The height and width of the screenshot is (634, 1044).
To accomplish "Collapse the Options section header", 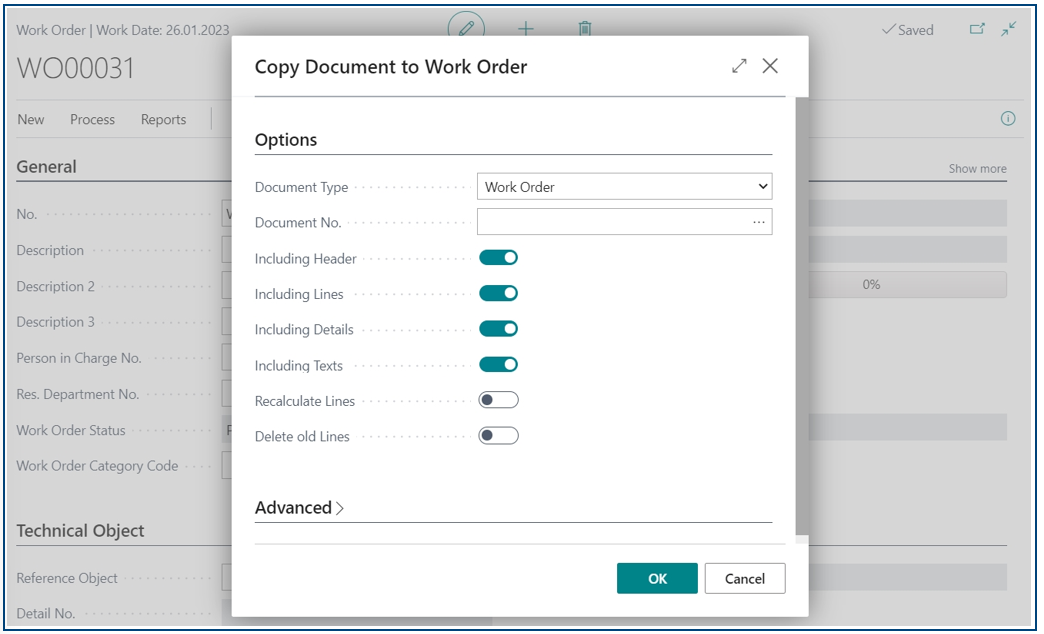I will (x=286, y=140).
